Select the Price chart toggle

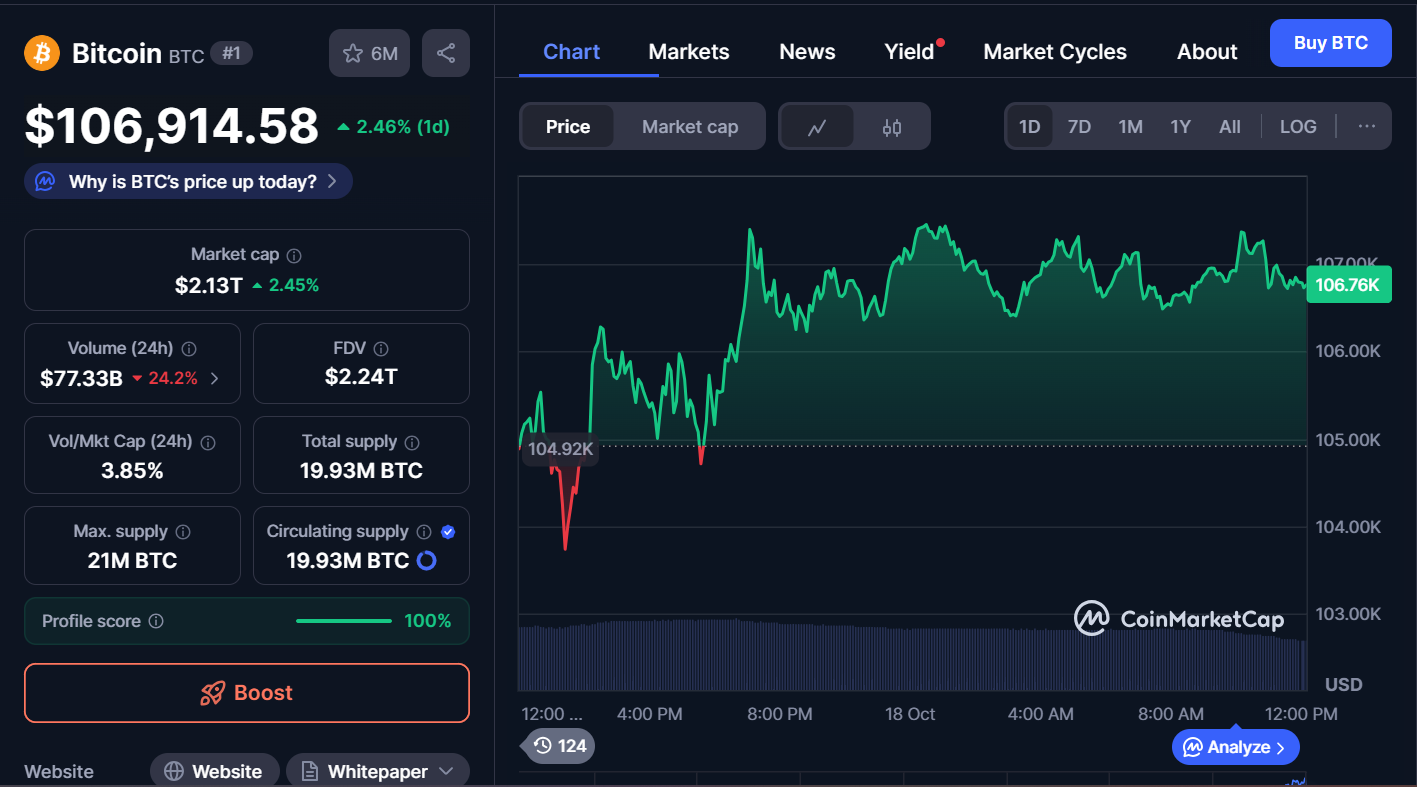[x=567, y=127]
